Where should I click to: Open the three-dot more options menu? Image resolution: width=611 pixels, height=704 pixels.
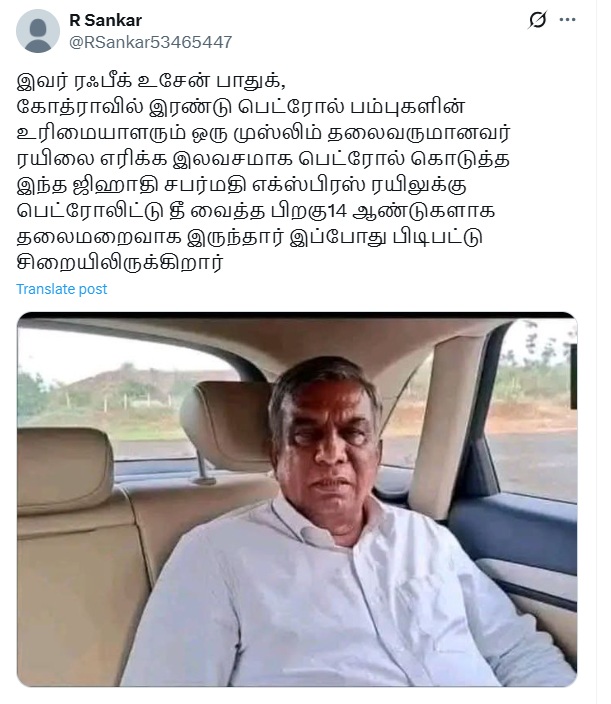tap(567, 20)
